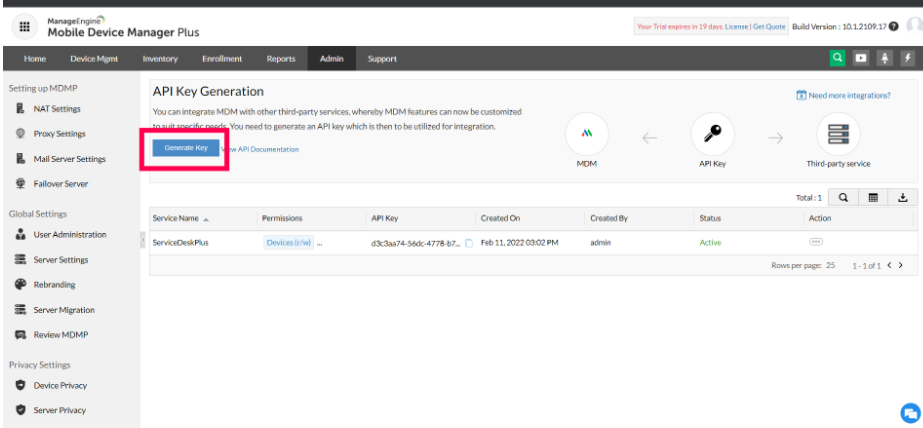Open User Administration in sidebar

point(69,234)
